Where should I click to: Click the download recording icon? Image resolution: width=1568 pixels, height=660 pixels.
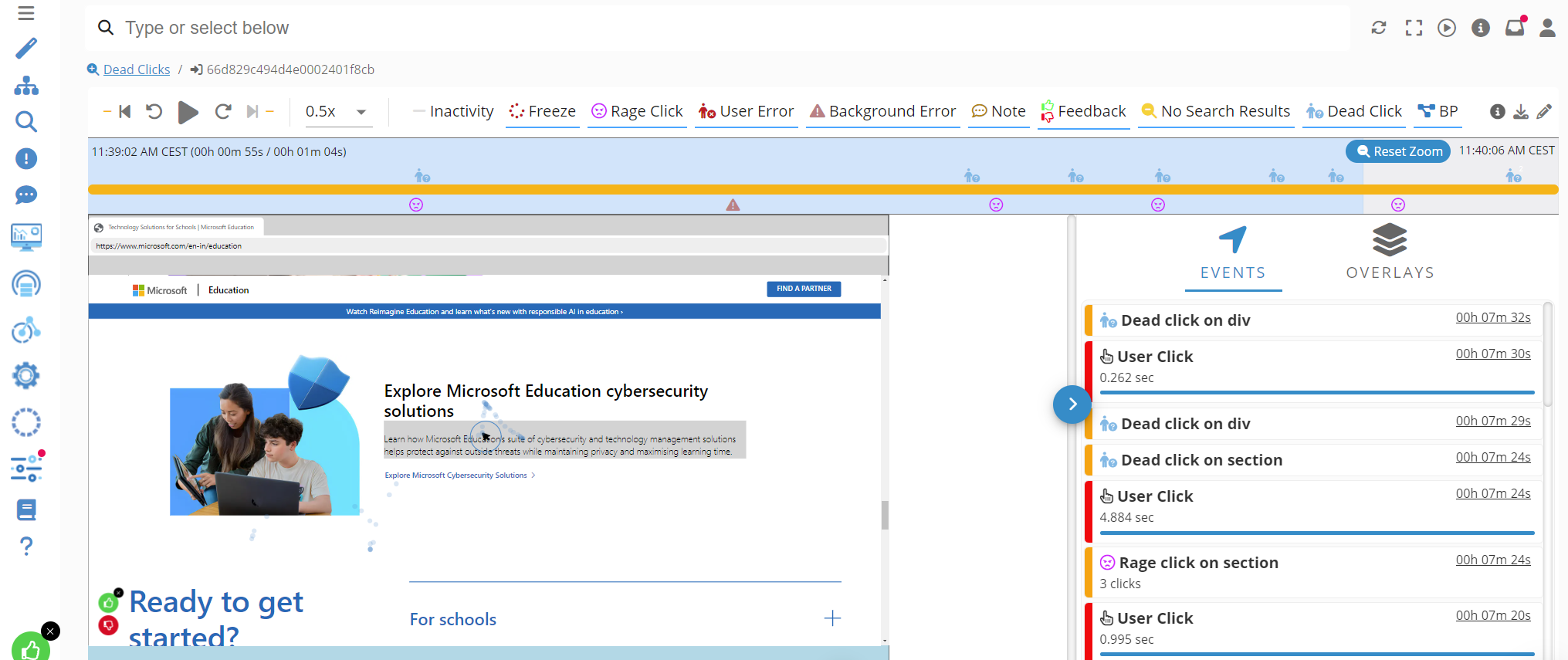(x=1520, y=112)
